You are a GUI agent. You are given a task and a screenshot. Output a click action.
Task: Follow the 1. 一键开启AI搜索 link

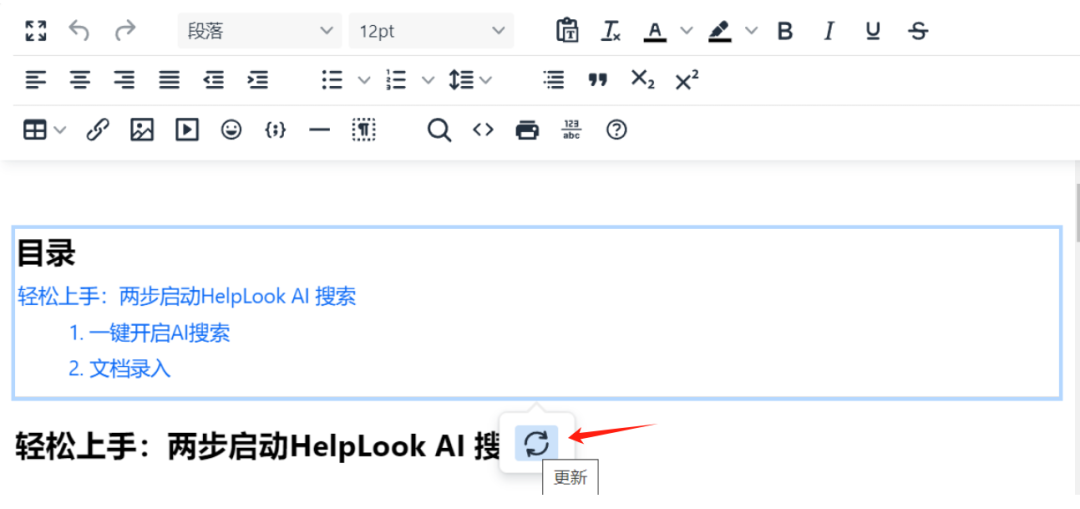(149, 333)
